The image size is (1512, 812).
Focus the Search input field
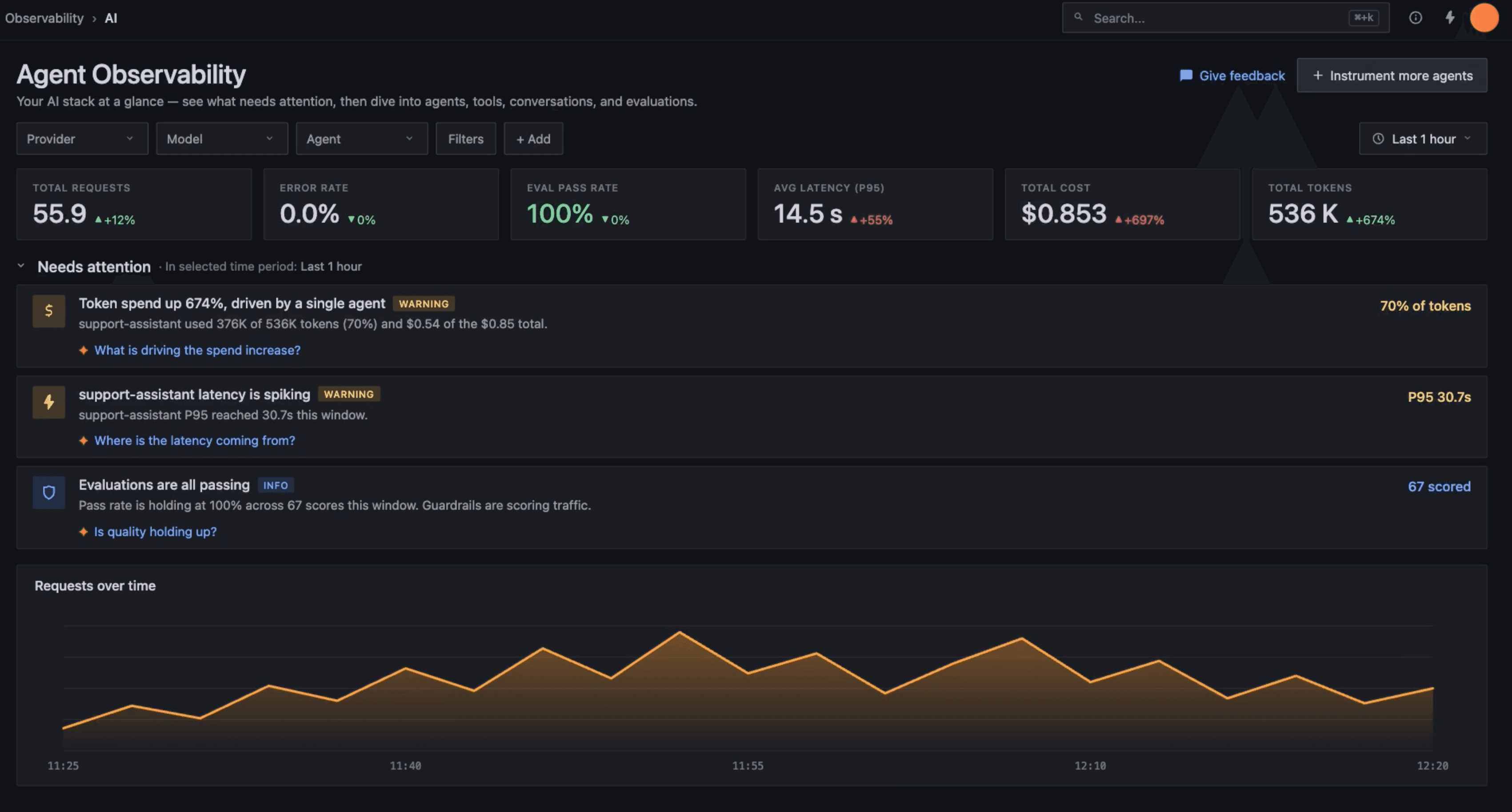(1226, 18)
